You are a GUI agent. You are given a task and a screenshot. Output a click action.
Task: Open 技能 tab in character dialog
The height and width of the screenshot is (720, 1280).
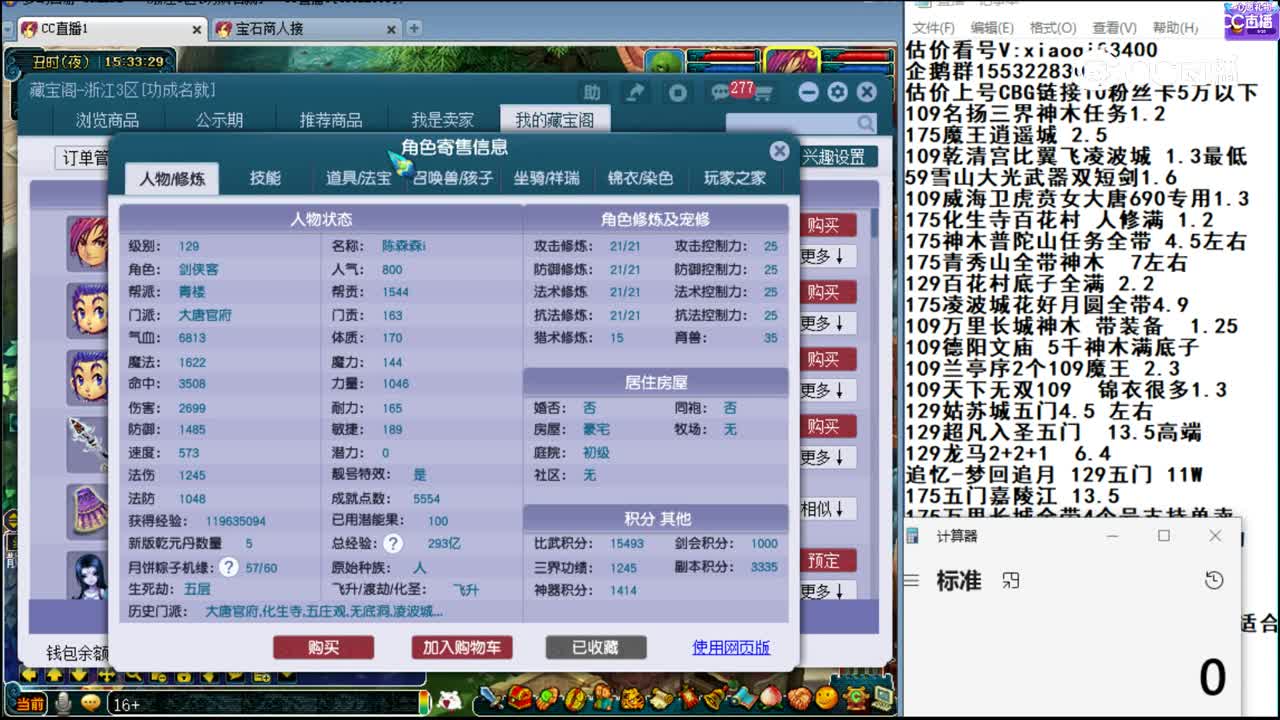[x=265, y=178]
